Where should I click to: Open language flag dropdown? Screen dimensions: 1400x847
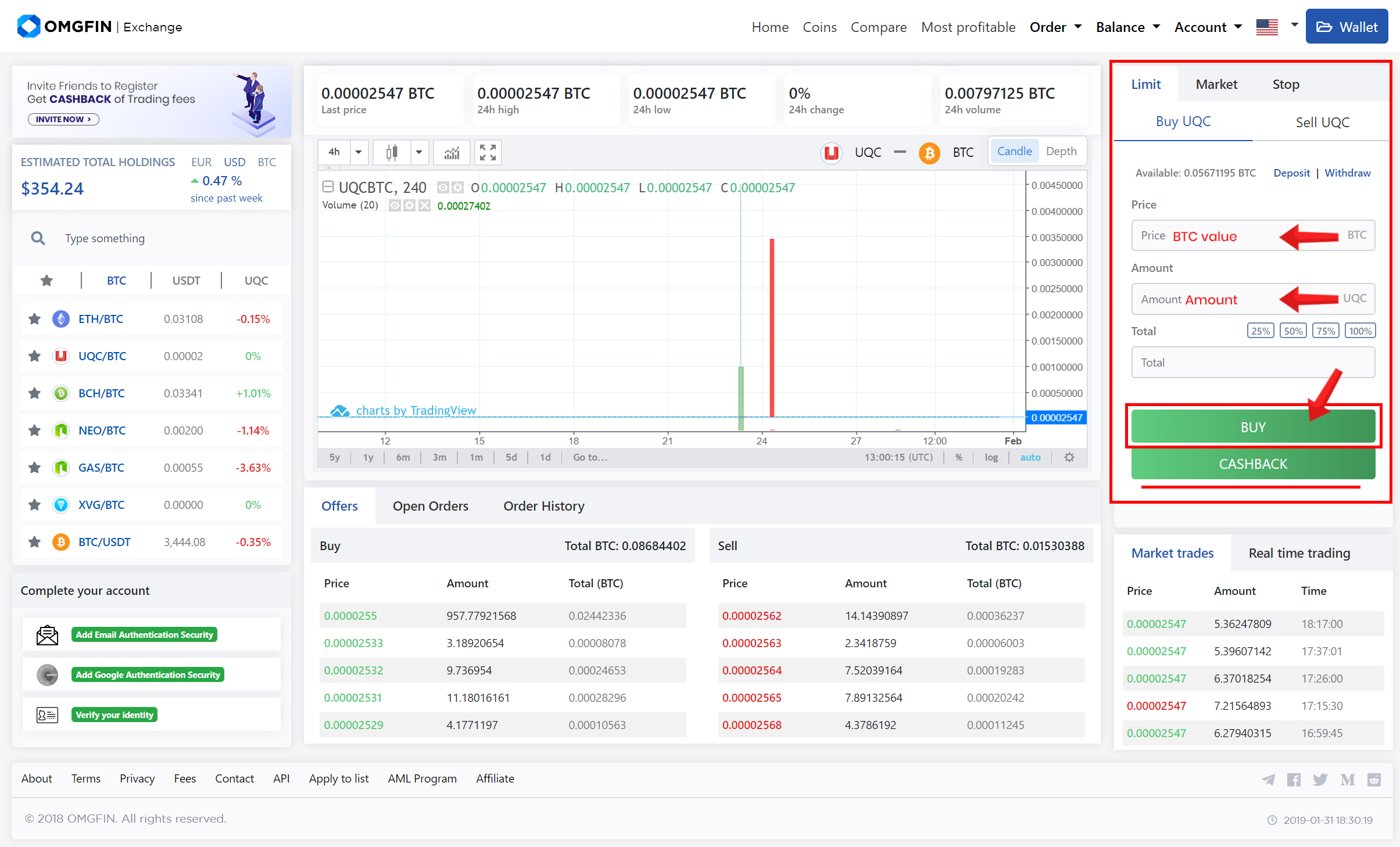point(1294,26)
